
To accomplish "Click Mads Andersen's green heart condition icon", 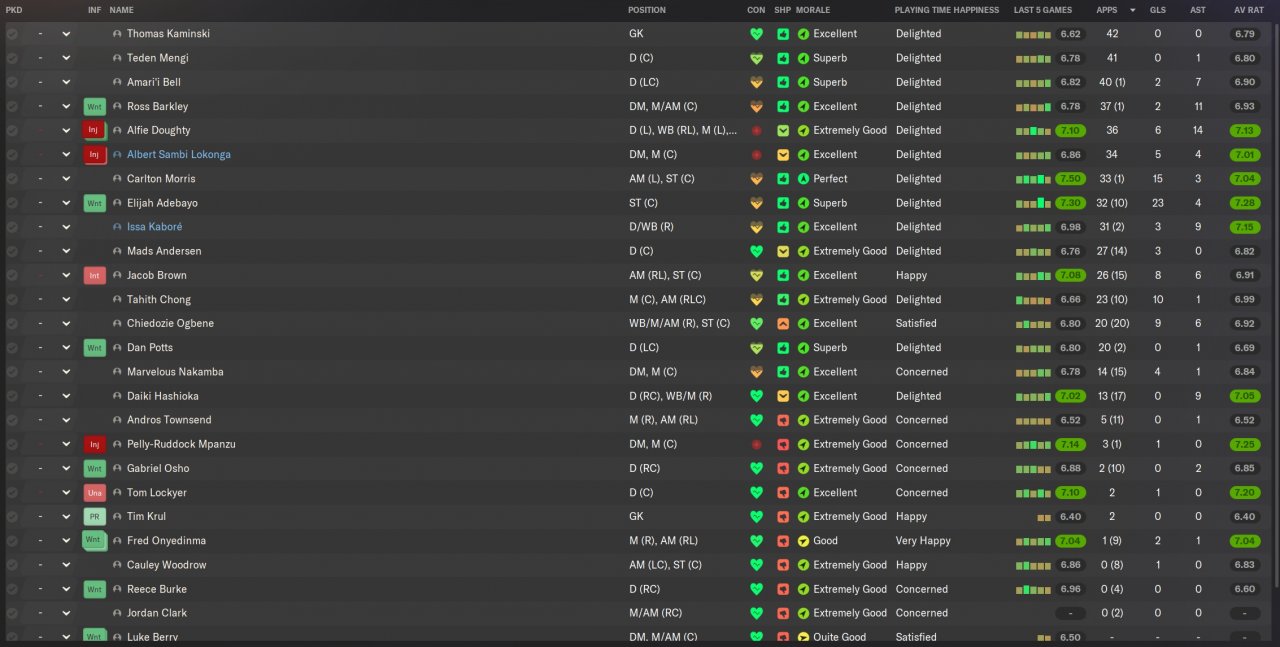I will click(x=756, y=251).
